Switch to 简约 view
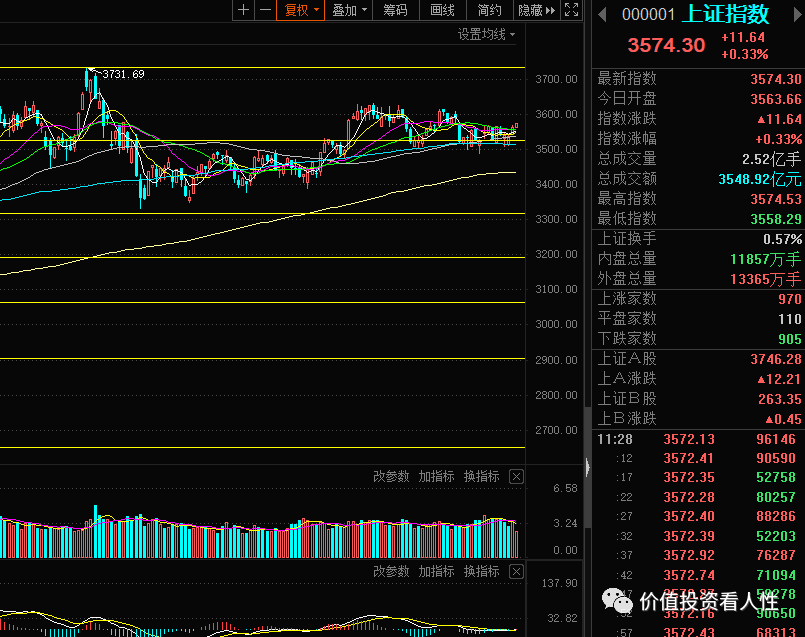Viewport: 805px width, 637px height. pyautogui.click(x=489, y=10)
